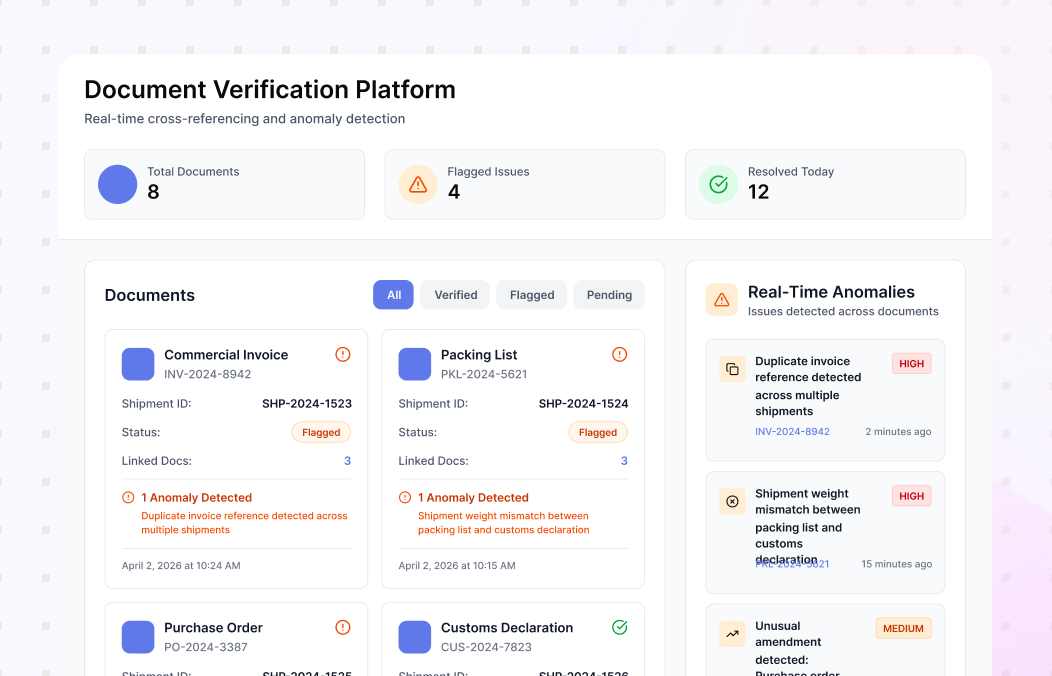Click '1 Anomaly Detected' on Packing List
This screenshot has width=1052, height=676.
(x=473, y=498)
